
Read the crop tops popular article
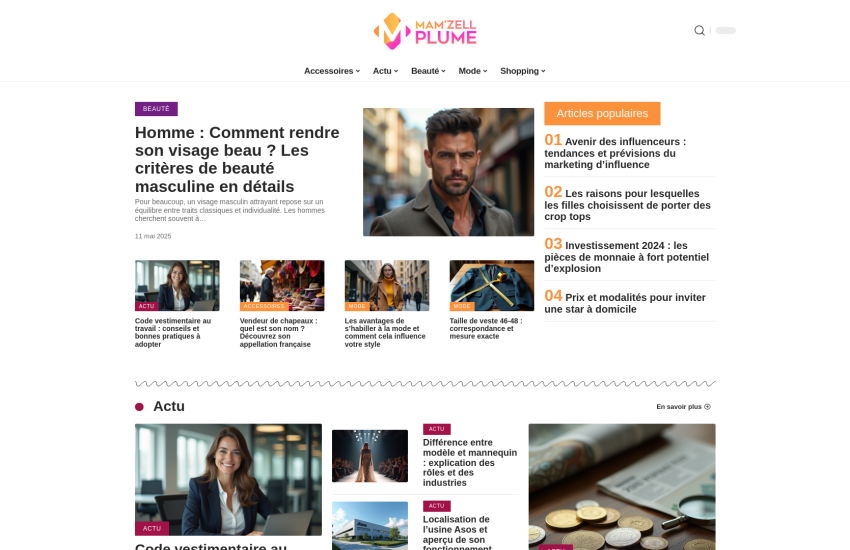click(x=627, y=204)
